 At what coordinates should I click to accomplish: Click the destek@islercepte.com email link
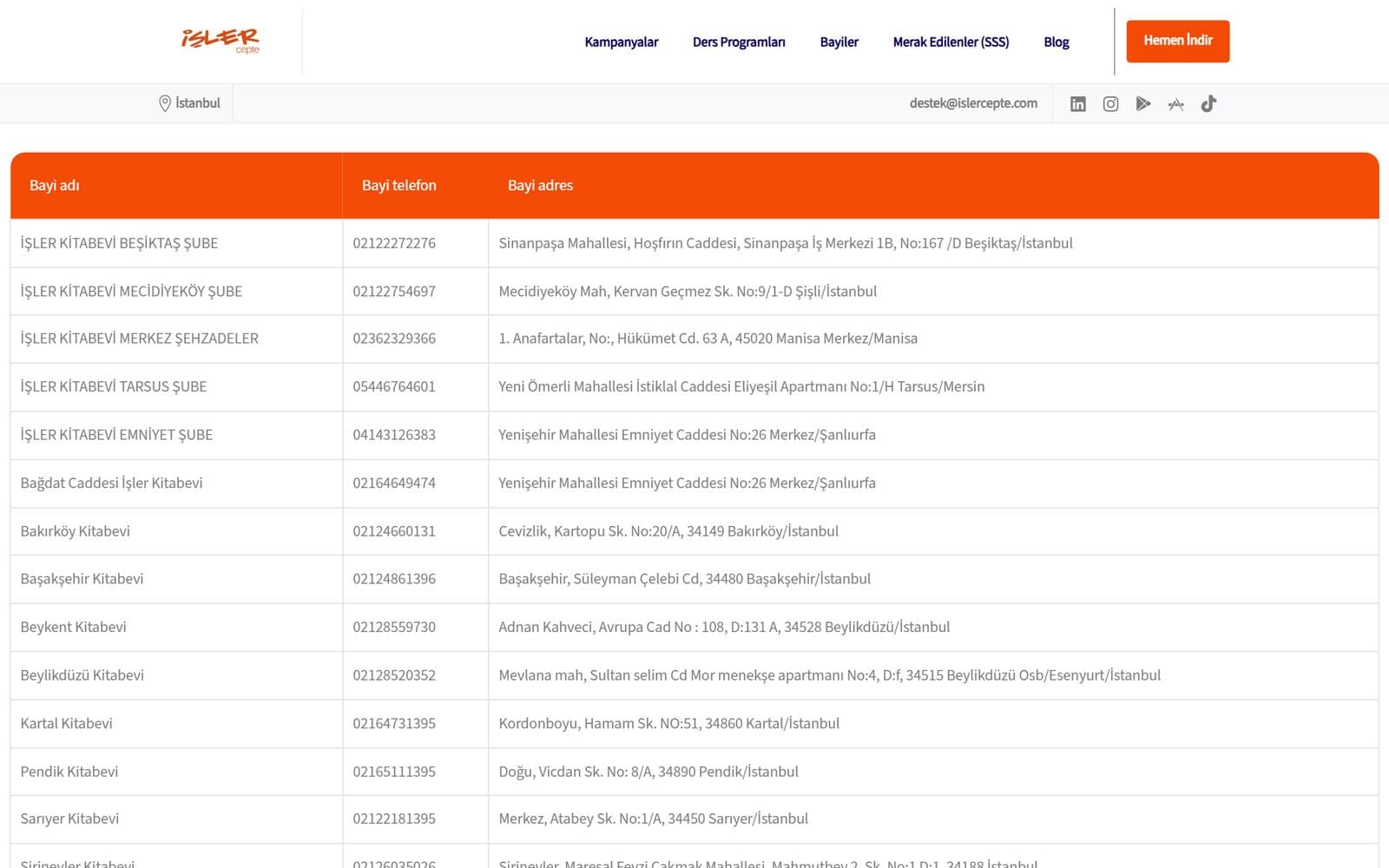click(973, 103)
